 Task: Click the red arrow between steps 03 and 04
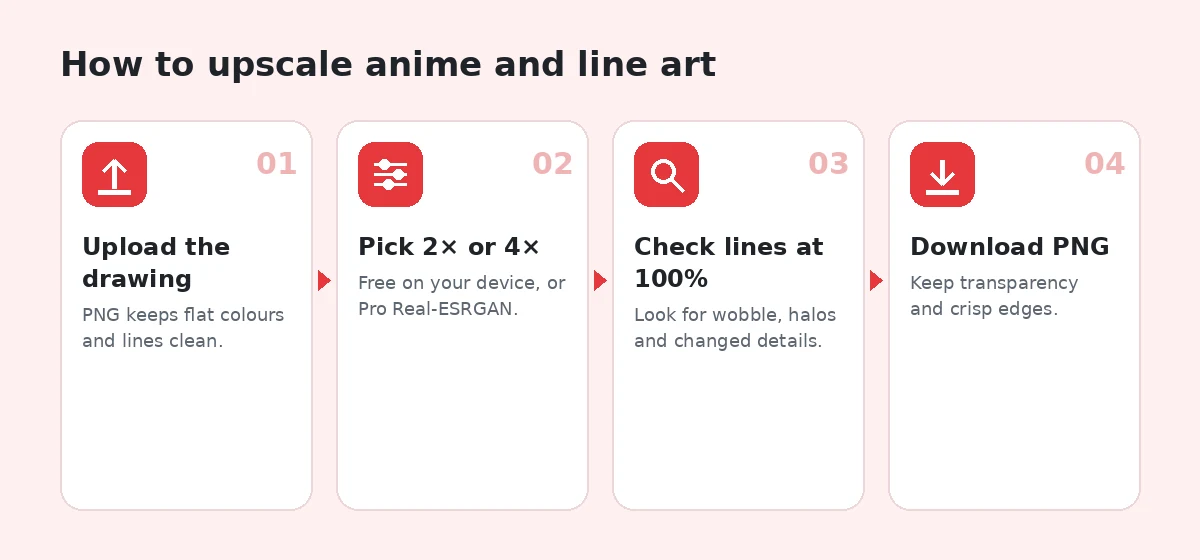[876, 281]
